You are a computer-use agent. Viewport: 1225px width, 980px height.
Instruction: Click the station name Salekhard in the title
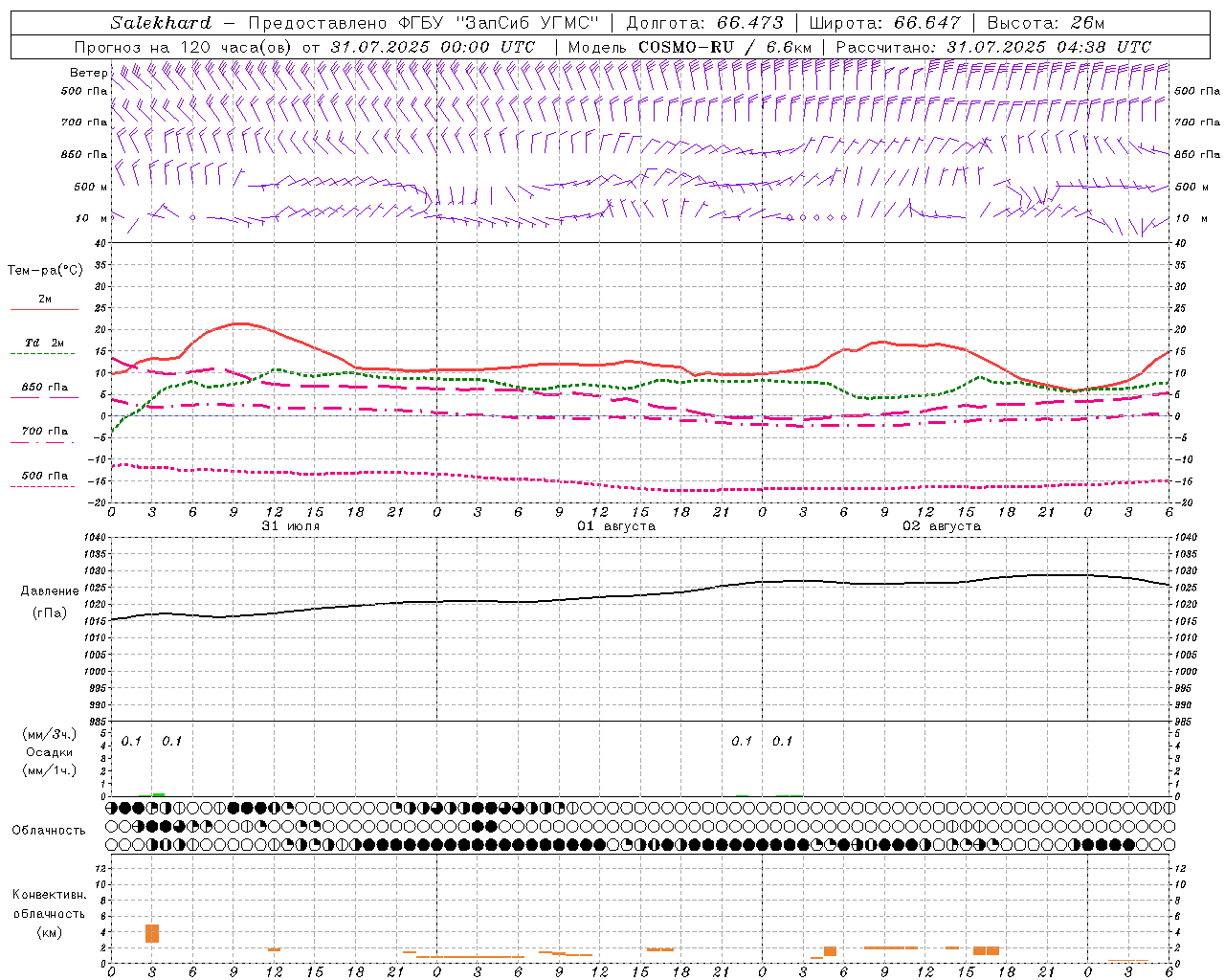[x=160, y=23]
